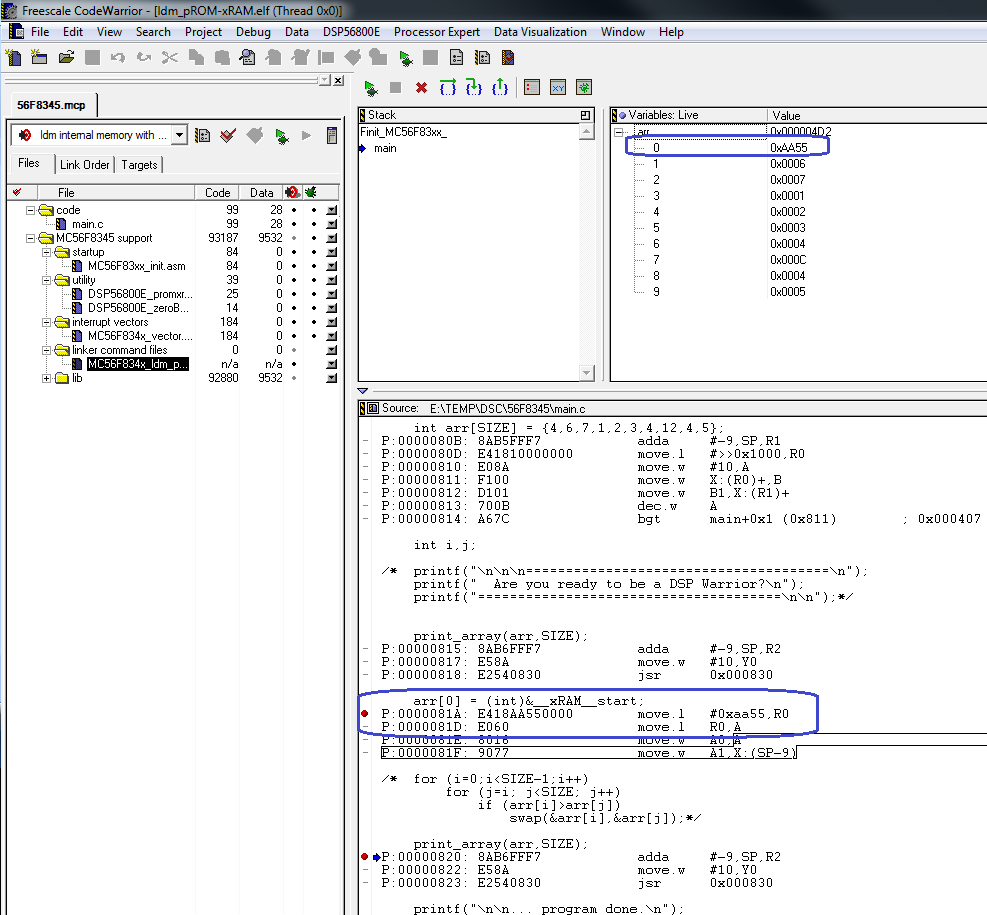Click the Step Out debugger icon

499,88
